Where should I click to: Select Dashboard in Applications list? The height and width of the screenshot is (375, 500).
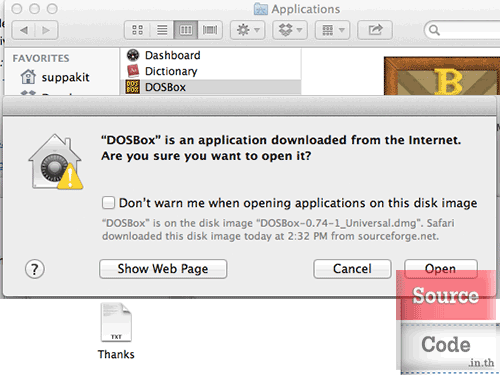coord(211,55)
